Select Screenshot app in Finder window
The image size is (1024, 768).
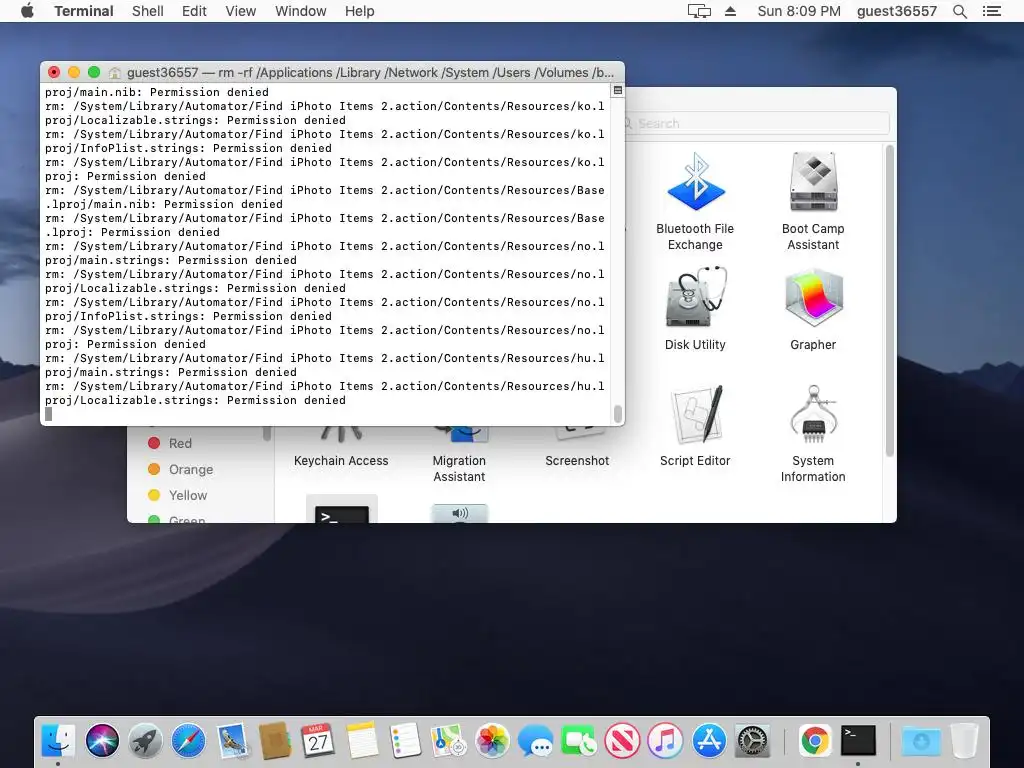pyautogui.click(x=577, y=460)
